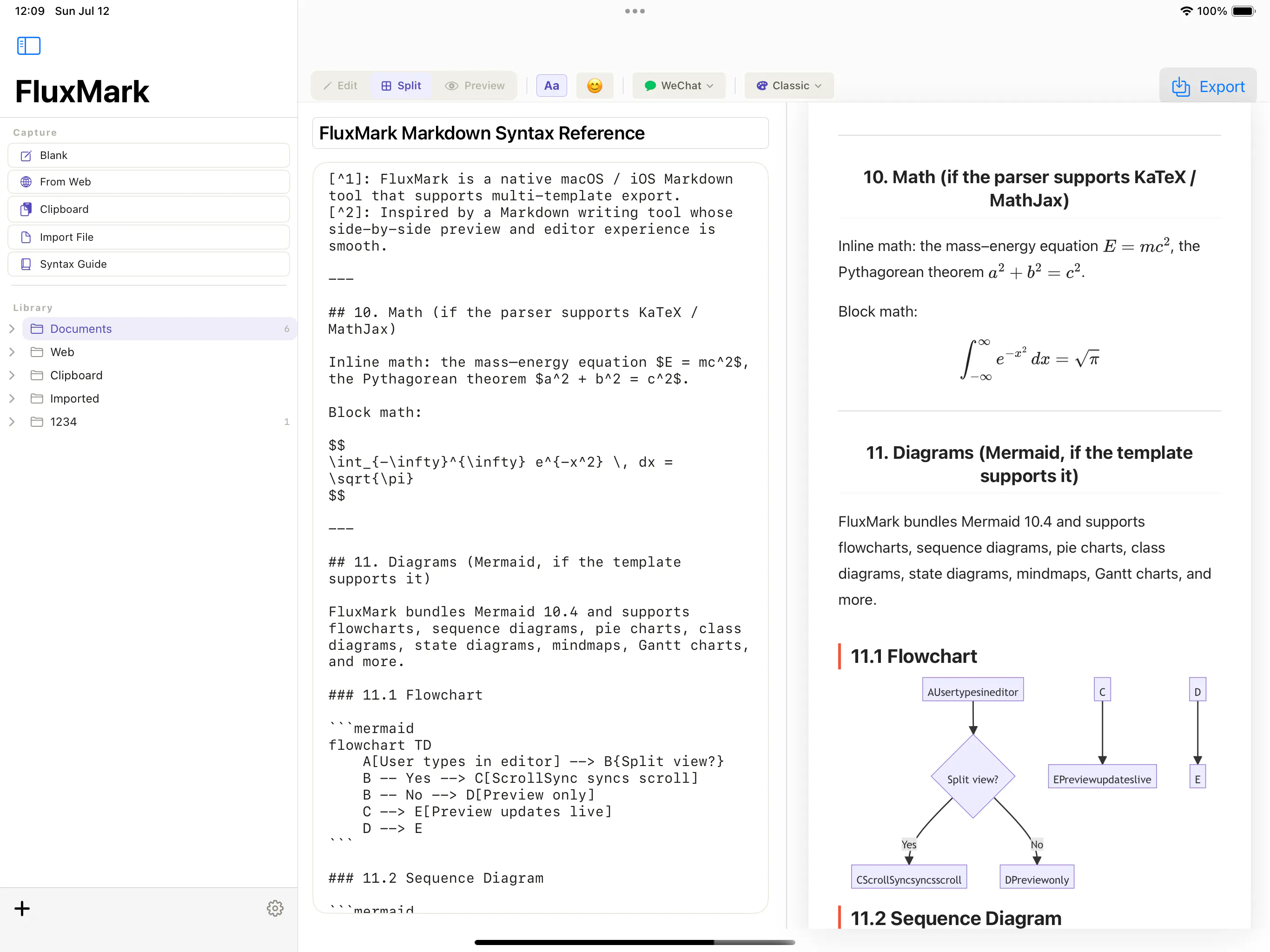
Task: Click the Web folder icon
Action: click(37, 352)
